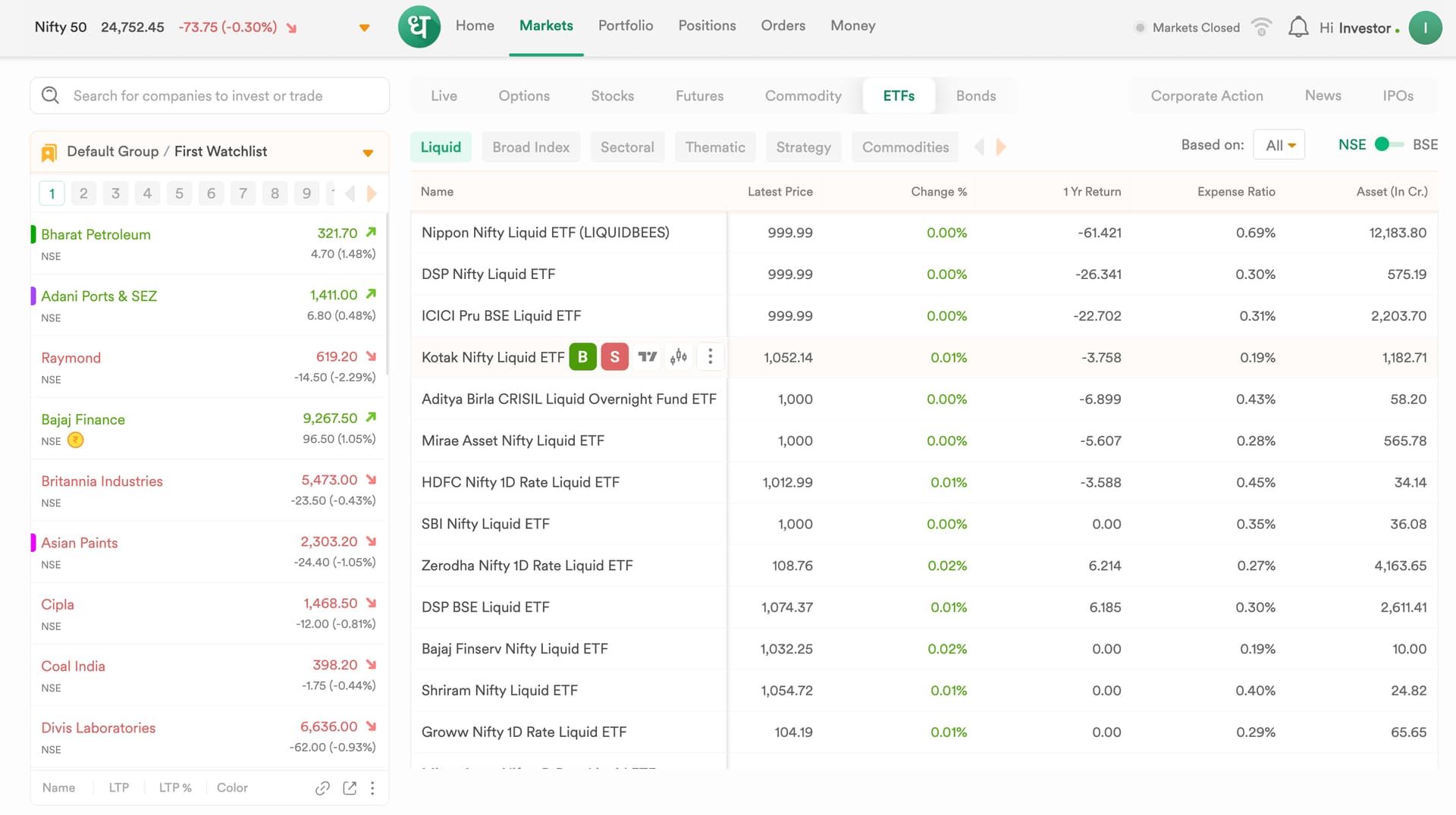Screen dimensions: 1456x815
Task: Click the watchlist link icon
Action: [322, 788]
